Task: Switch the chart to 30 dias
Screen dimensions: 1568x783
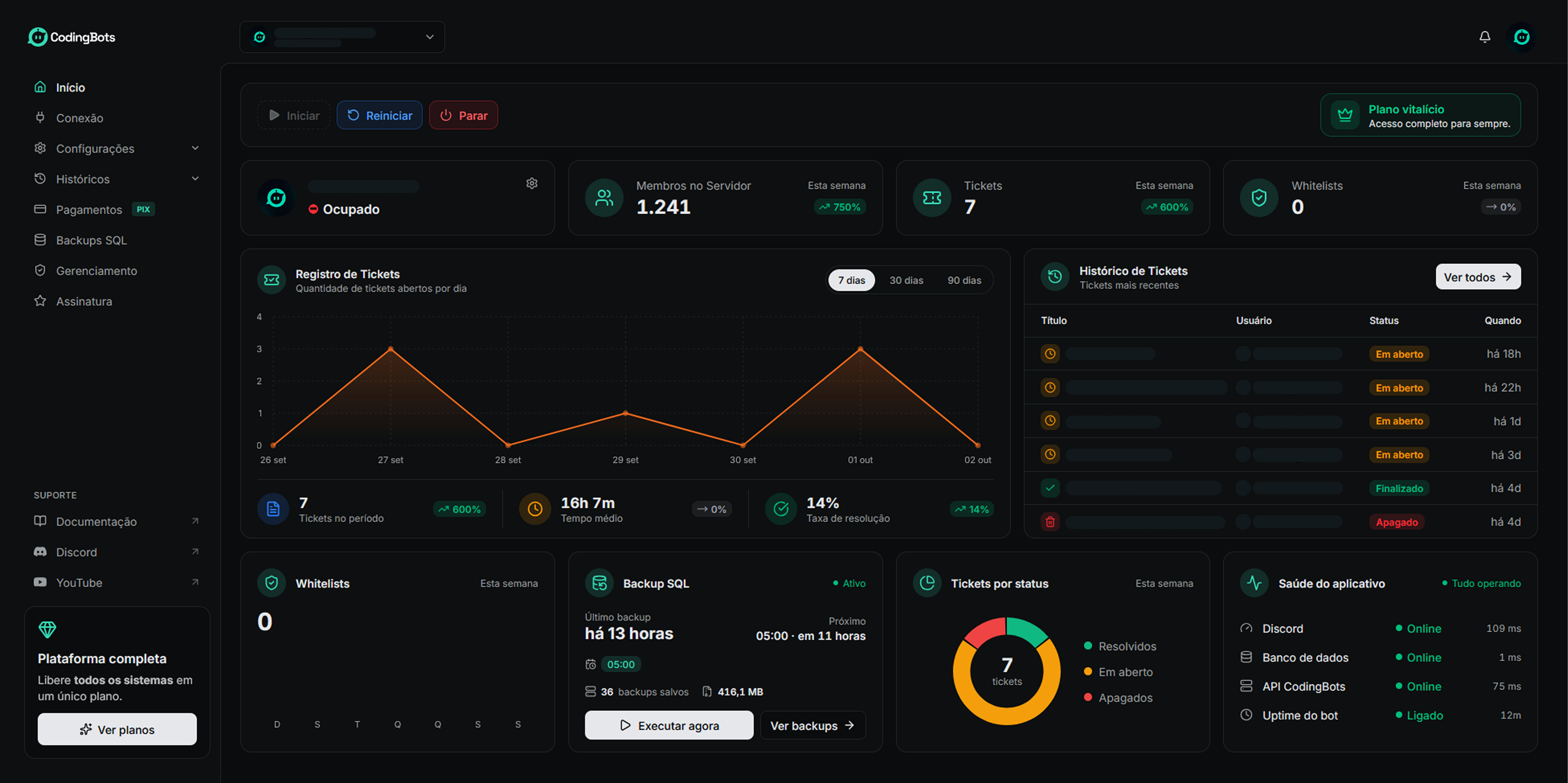Action: 906,280
